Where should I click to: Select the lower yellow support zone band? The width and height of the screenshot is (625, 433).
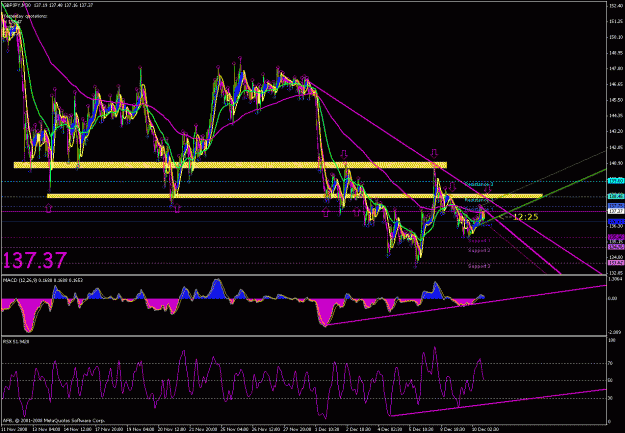pyautogui.click(x=295, y=196)
